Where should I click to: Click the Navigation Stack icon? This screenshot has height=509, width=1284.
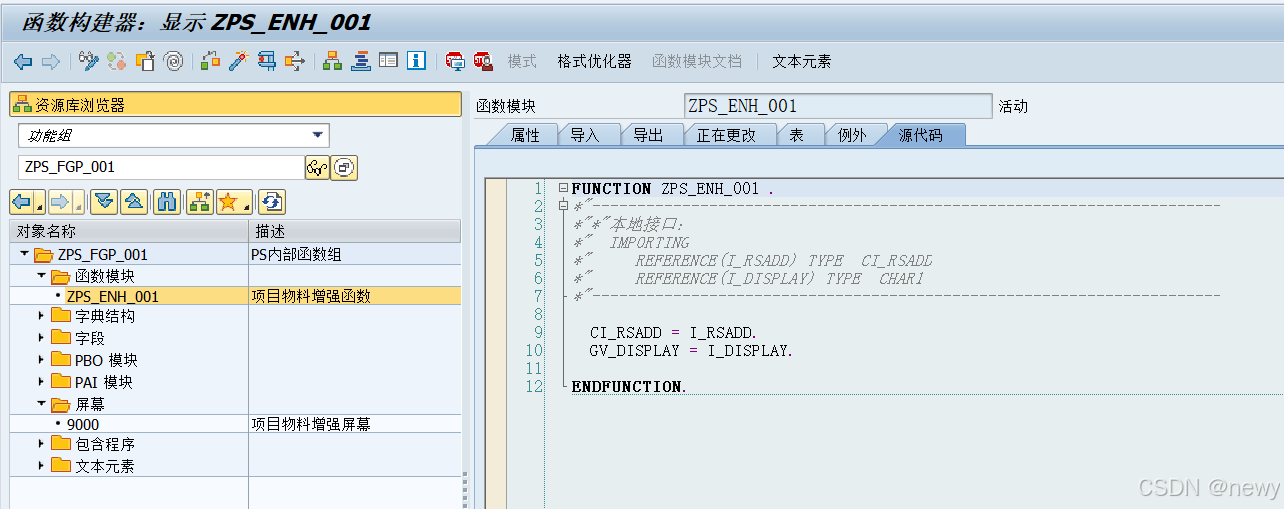[360, 61]
